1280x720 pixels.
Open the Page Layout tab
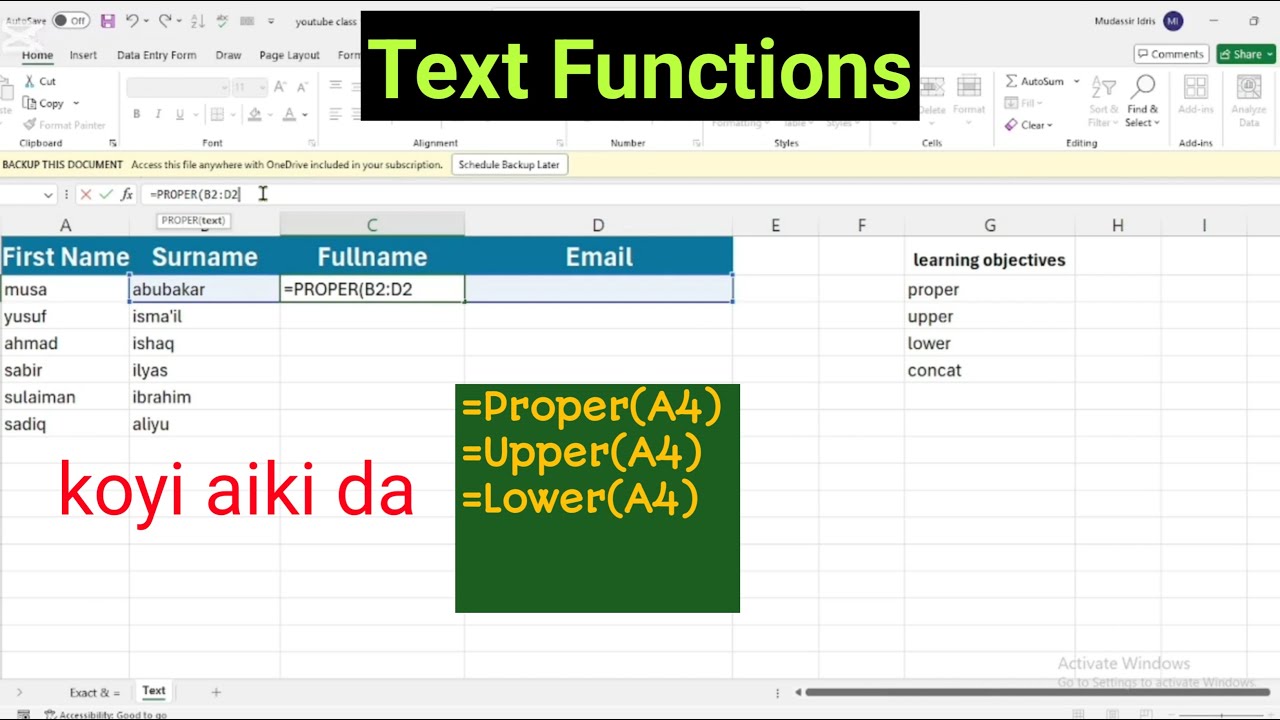[289, 55]
